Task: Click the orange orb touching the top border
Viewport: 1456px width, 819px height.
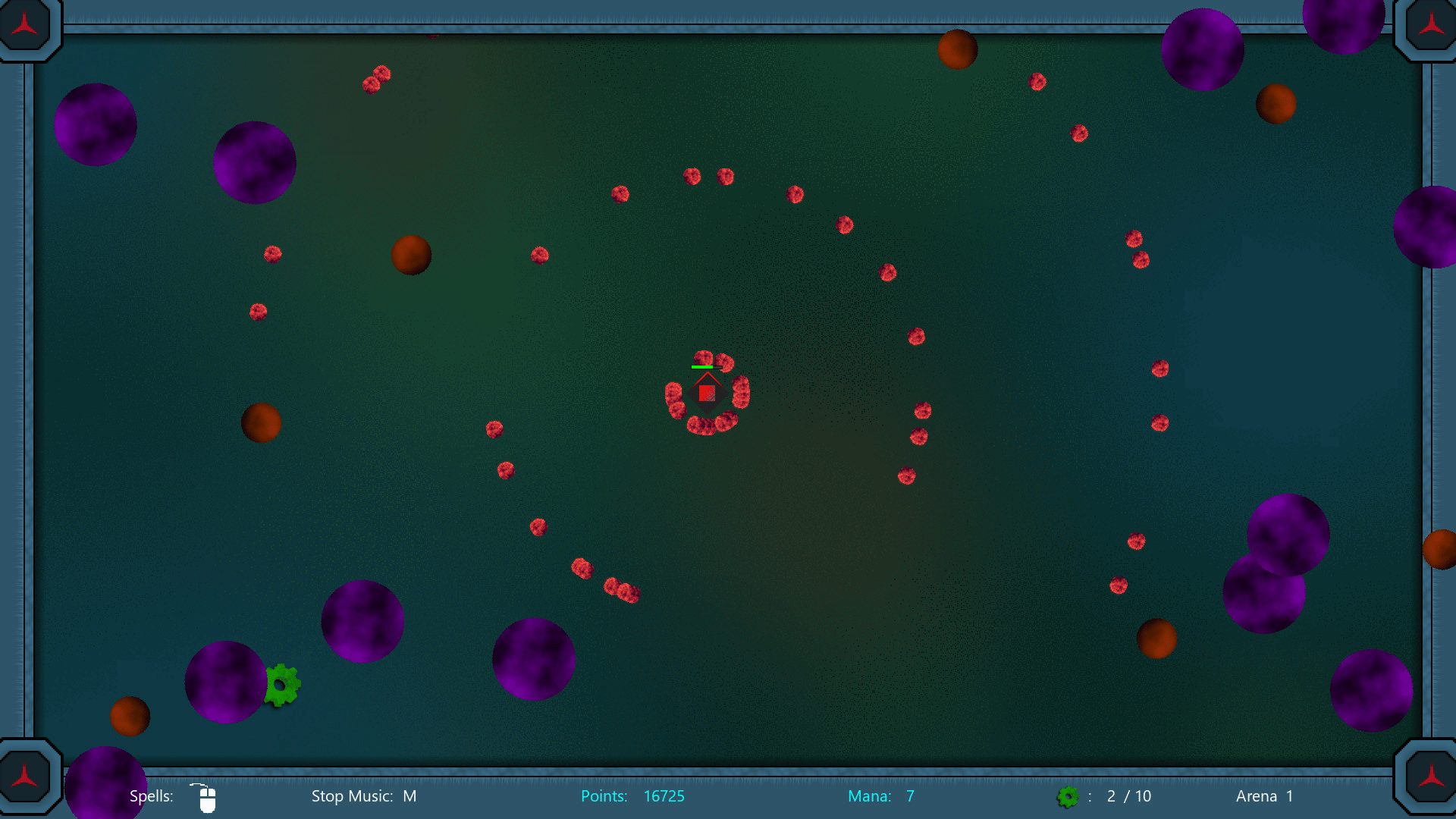Action: click(957, 49)
